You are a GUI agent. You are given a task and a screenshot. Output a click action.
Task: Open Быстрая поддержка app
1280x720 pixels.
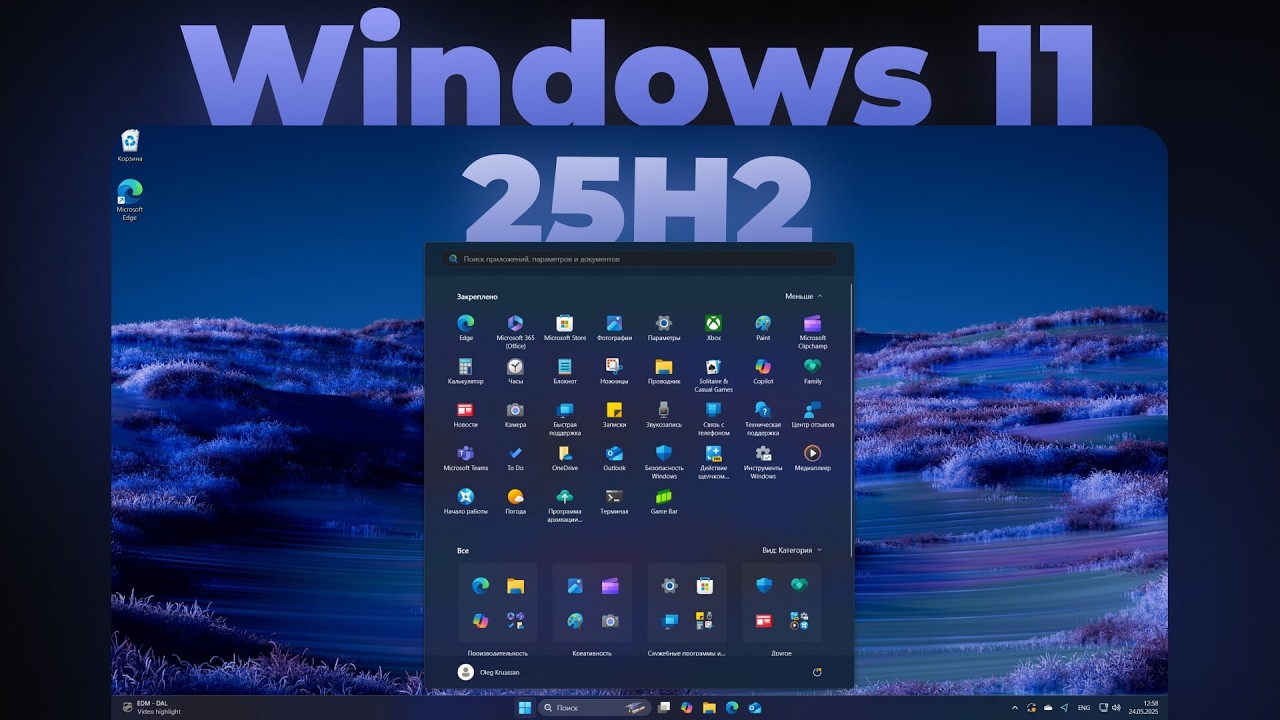[x=564, y=418]
